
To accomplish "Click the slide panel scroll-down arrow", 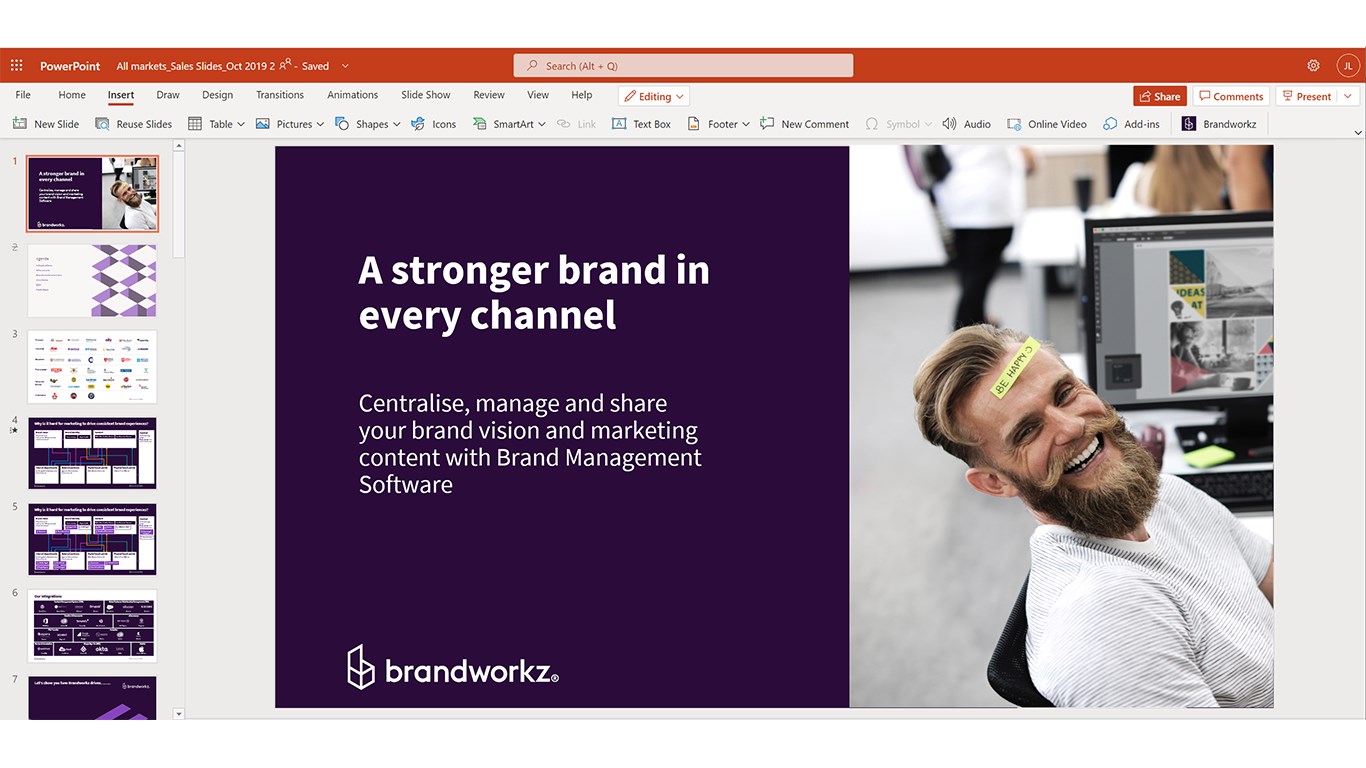I will coord(179,714).
